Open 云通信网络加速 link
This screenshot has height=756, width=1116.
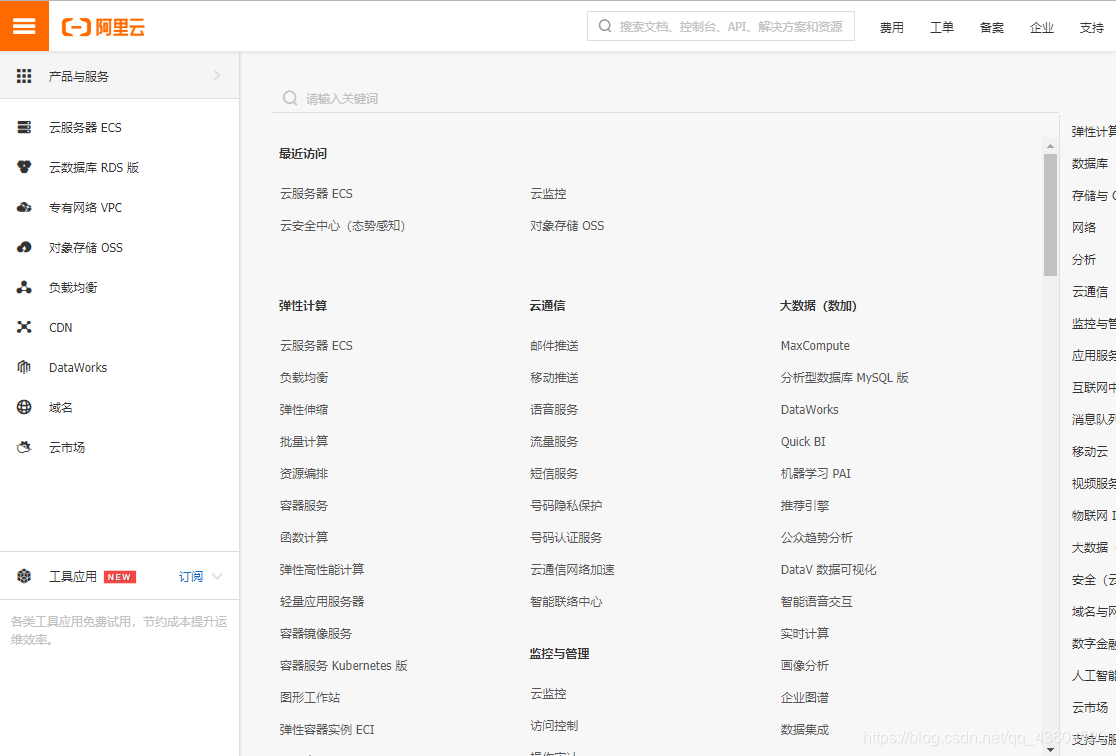[572, 569]
